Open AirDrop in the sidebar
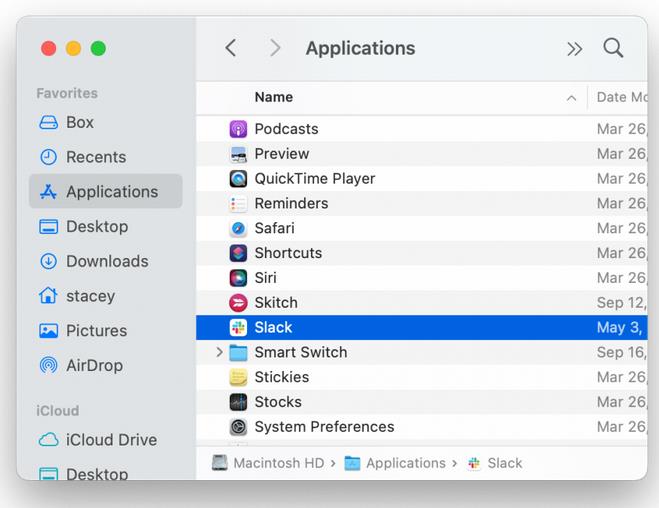659x508 pixels. (95, 365)
